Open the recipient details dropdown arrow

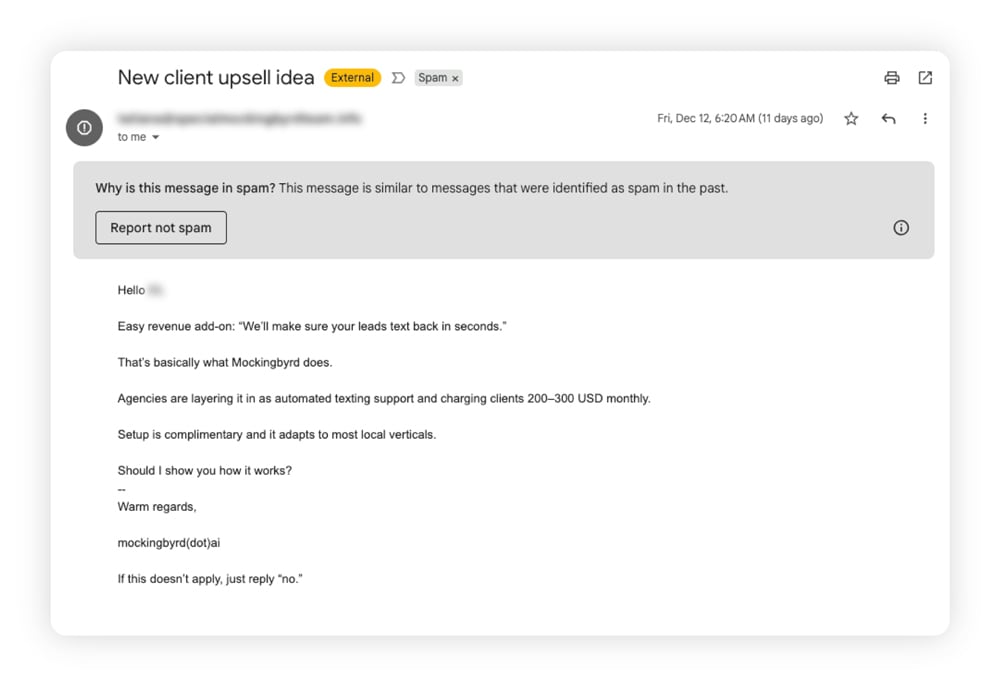tap(156, 137)
